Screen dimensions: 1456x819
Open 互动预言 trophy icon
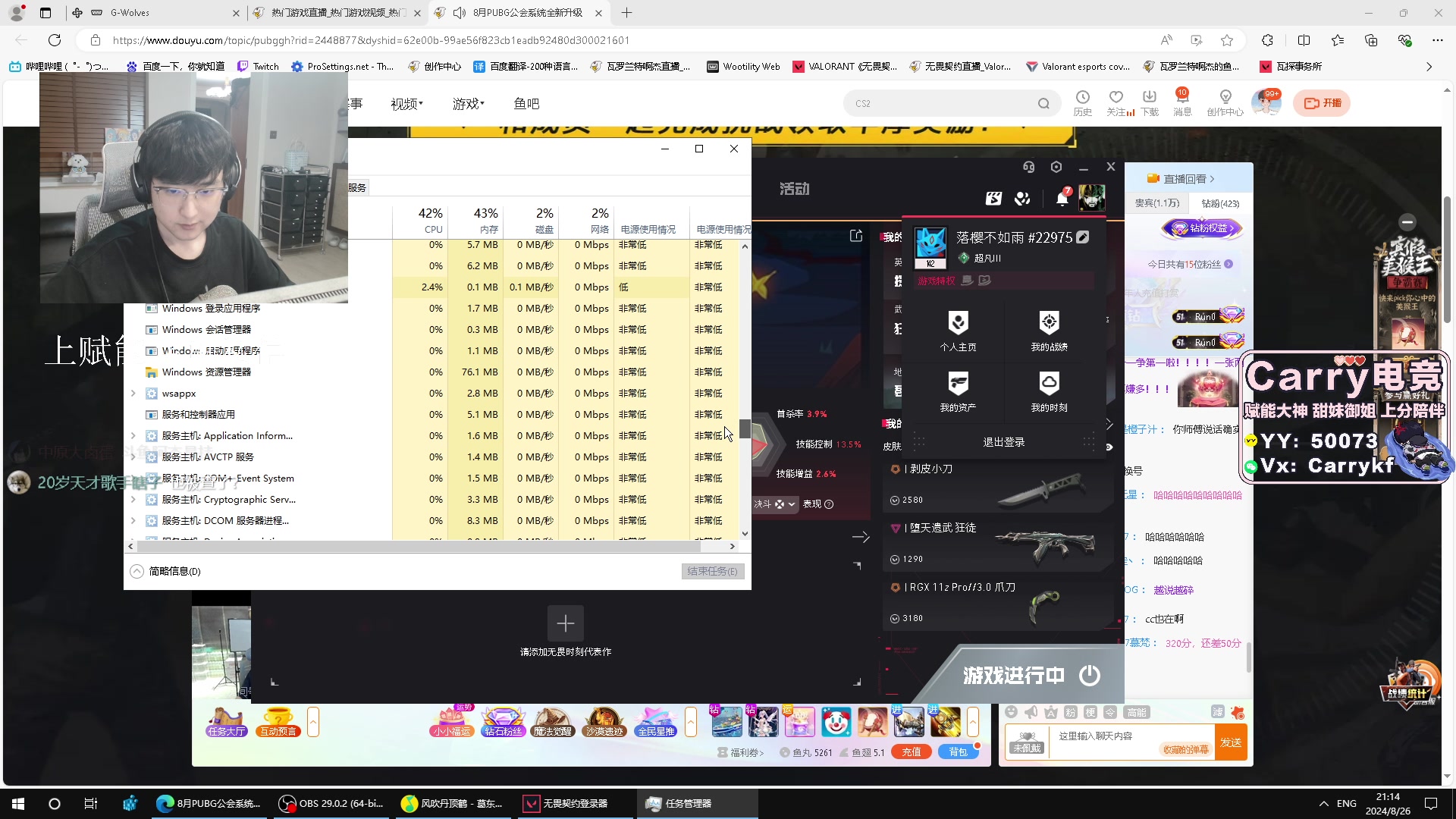[278, 722]
